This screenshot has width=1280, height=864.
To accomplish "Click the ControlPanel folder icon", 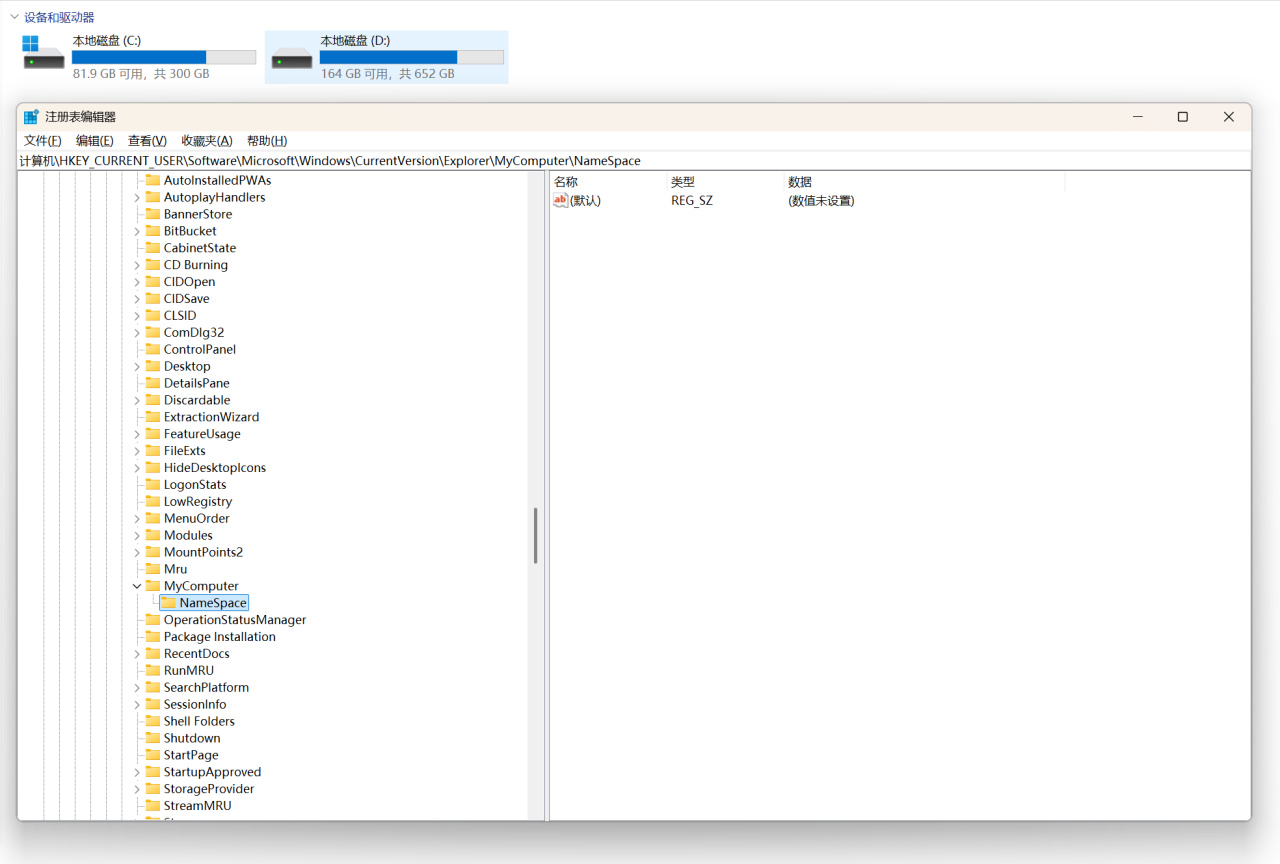I will point(153,349).
